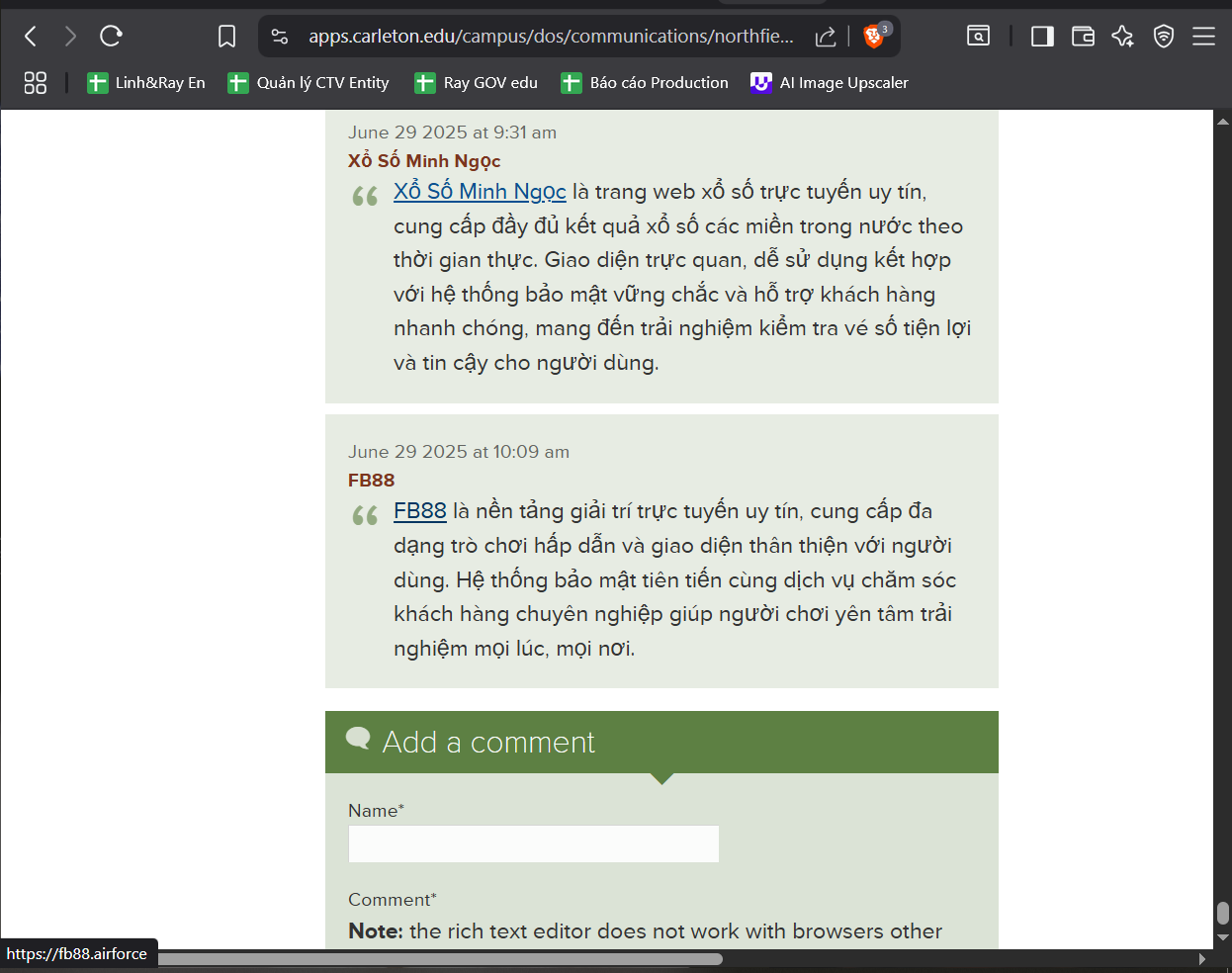Open Brave Shields lion icon

pyautogui.click(x=874, y=36)
